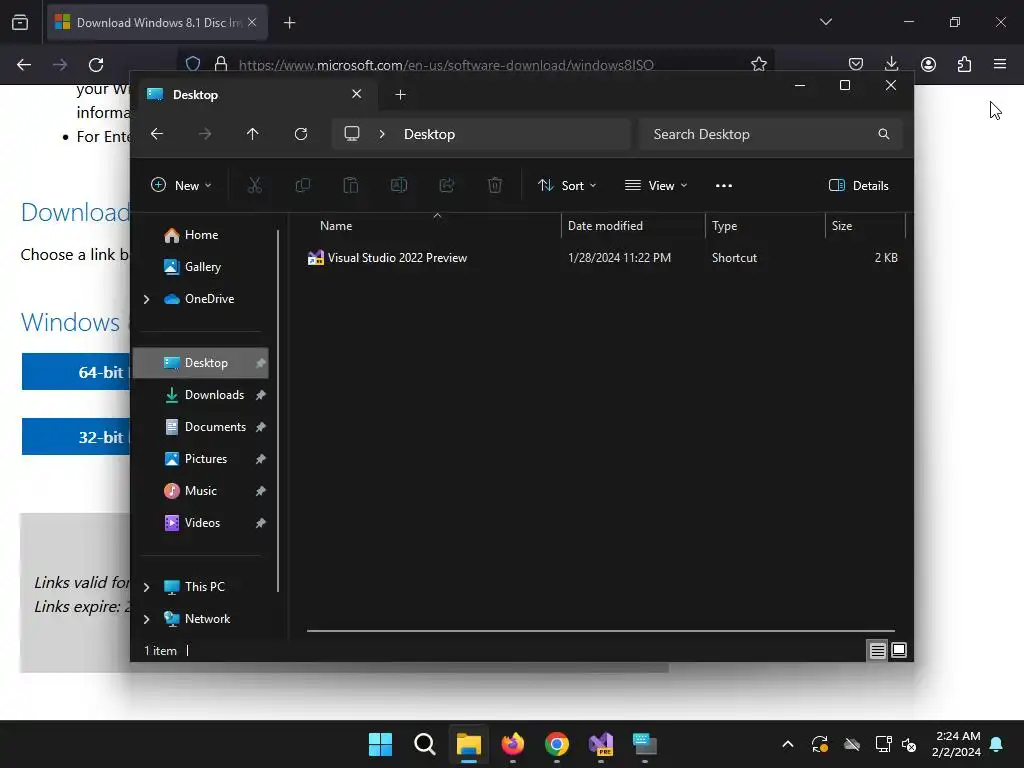Open Firefox account icon

click(928, 64)
